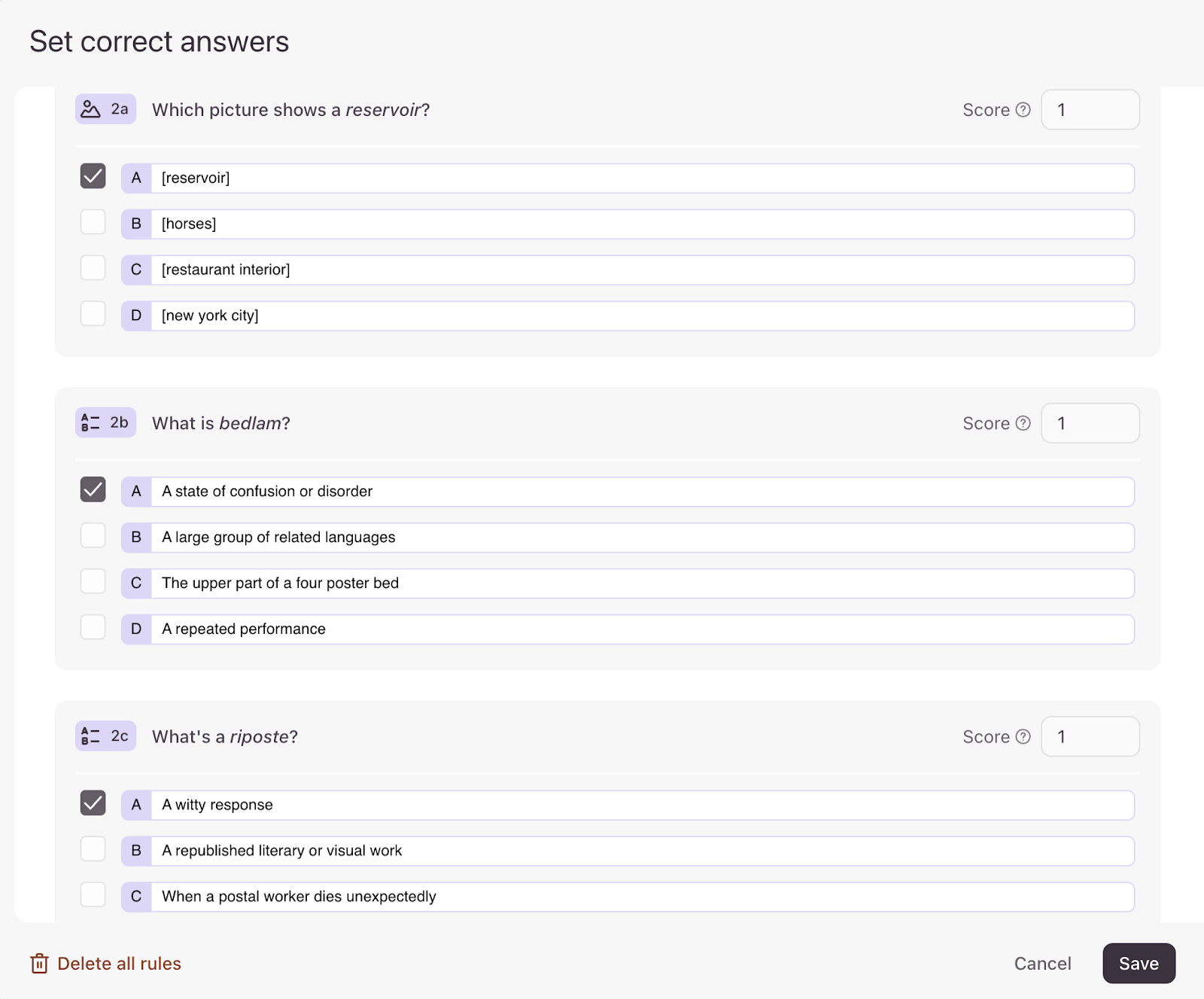Check 'When a postal worker dies unexpectedly'
This screenshot has width=1204, height=999.
click(93, 894)
